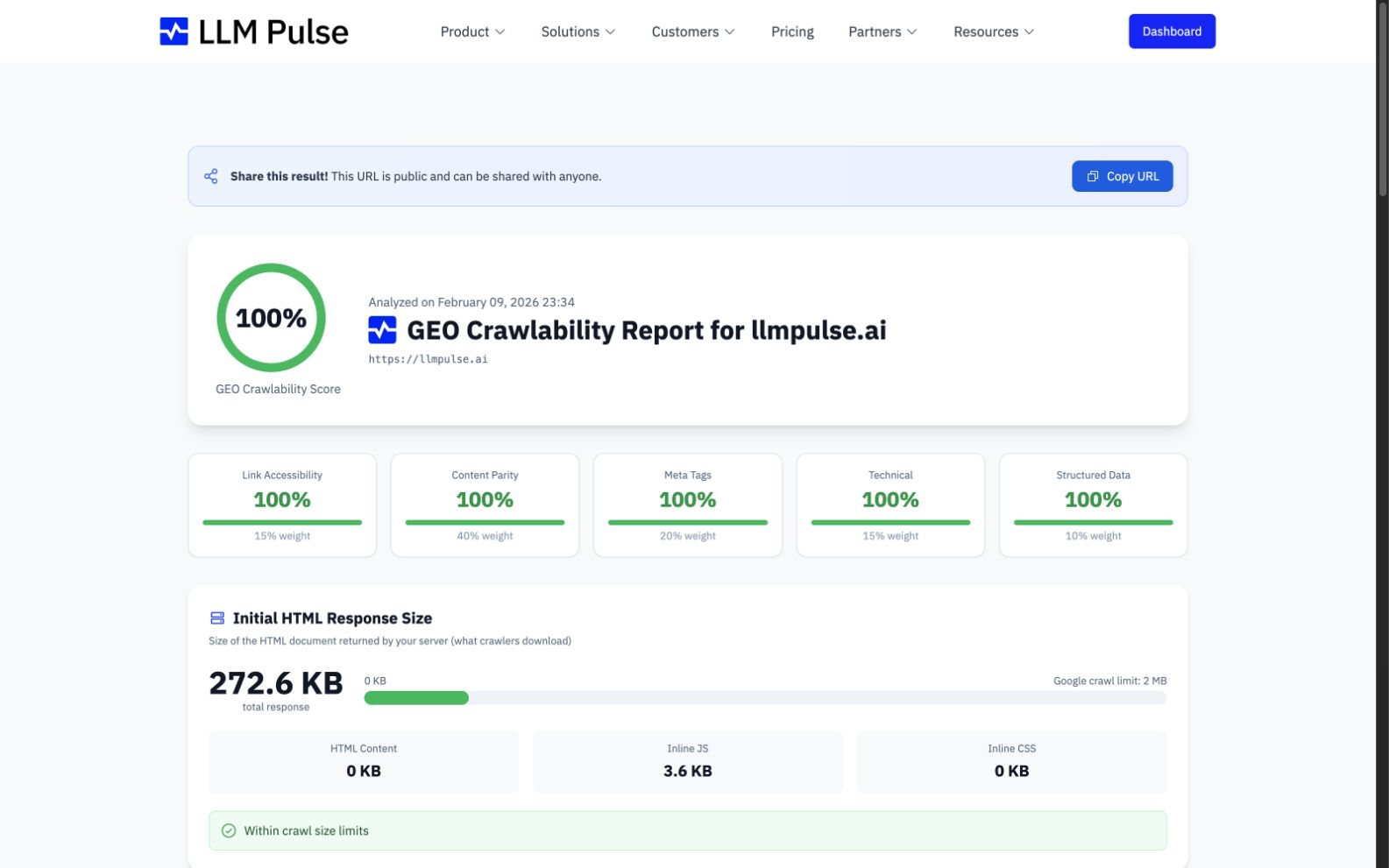Click the LLM Pulse wordmark link

pos(273,32)
